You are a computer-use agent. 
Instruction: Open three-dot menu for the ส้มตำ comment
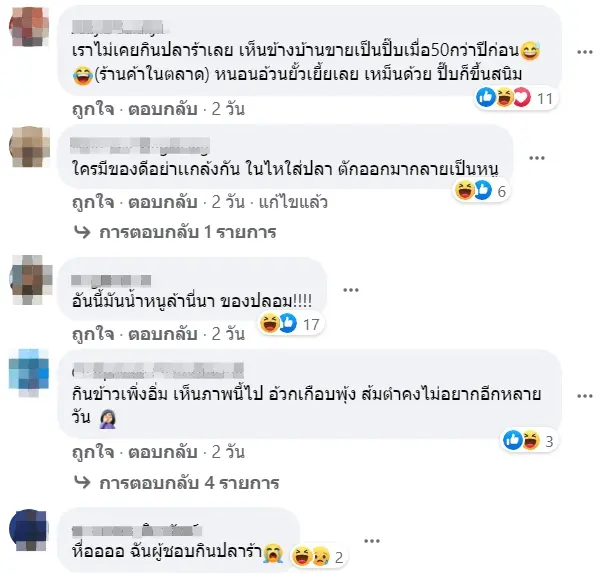pyautogui.click(x=585, y=396)
